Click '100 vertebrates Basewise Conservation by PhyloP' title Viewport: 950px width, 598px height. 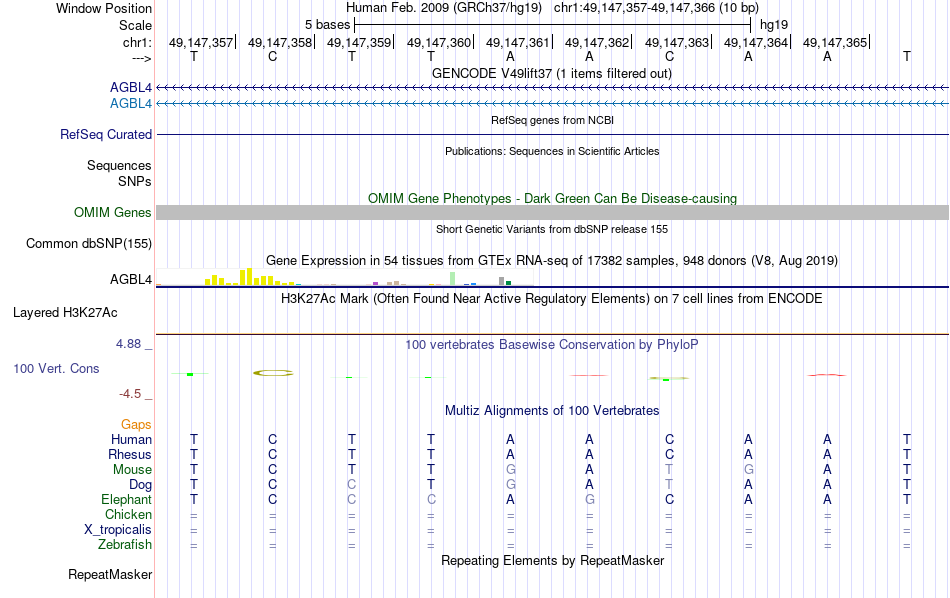tap(552, 345)
